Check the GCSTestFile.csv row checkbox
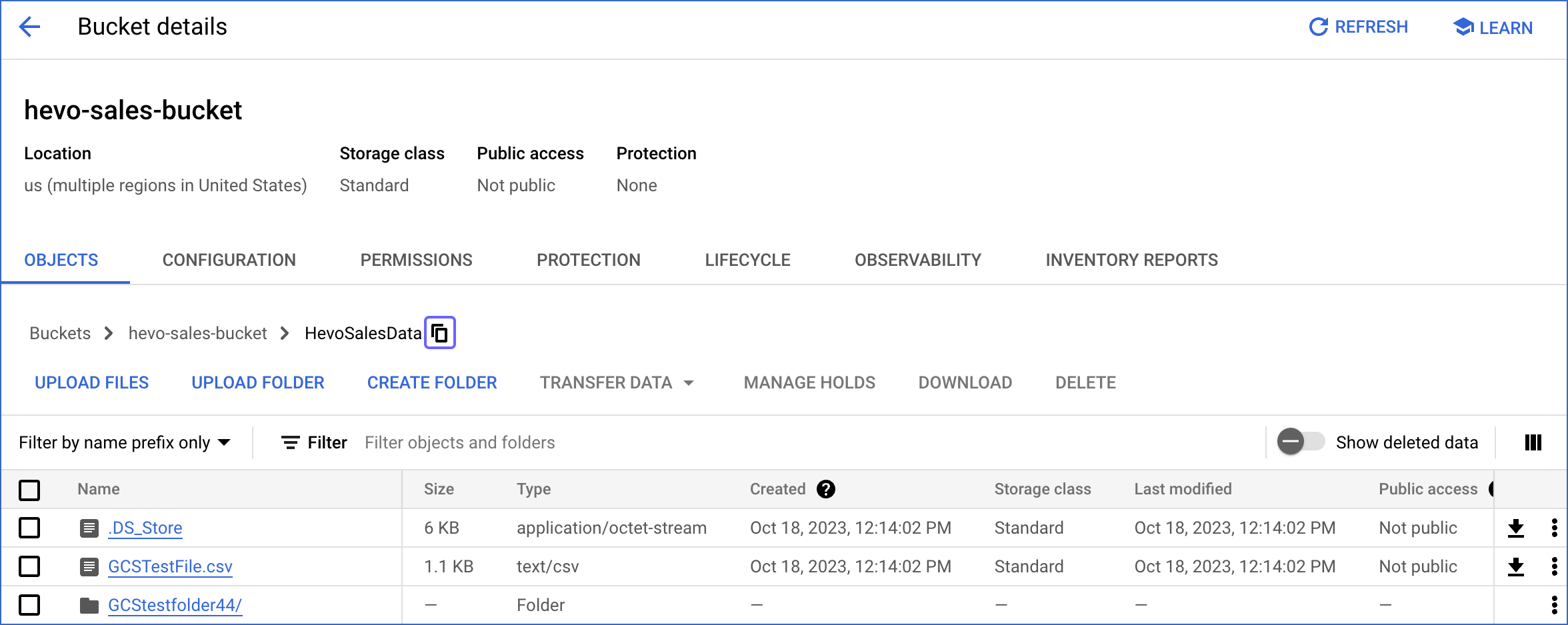The image size is (1568, 625). (x=29, y=566)
